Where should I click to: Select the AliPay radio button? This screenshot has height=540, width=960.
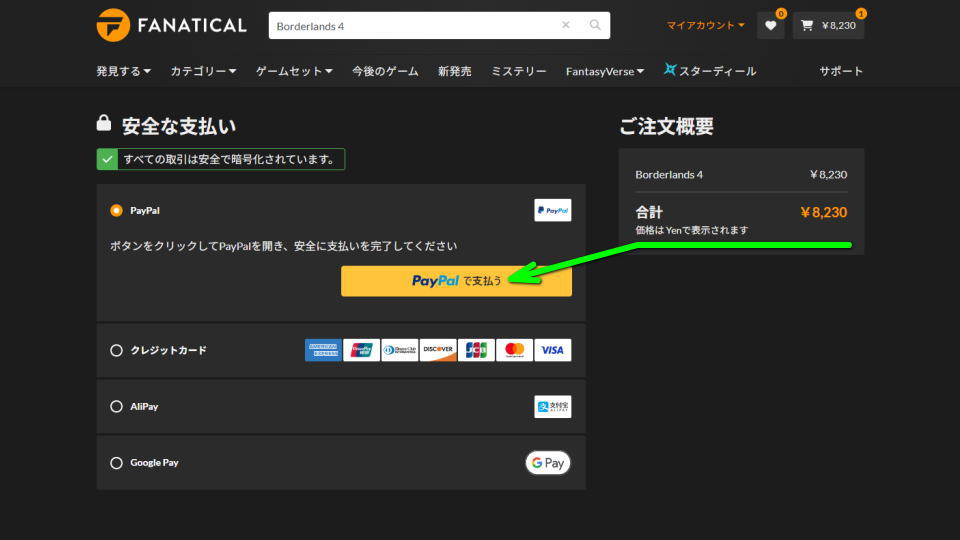(x=116, y=407)
